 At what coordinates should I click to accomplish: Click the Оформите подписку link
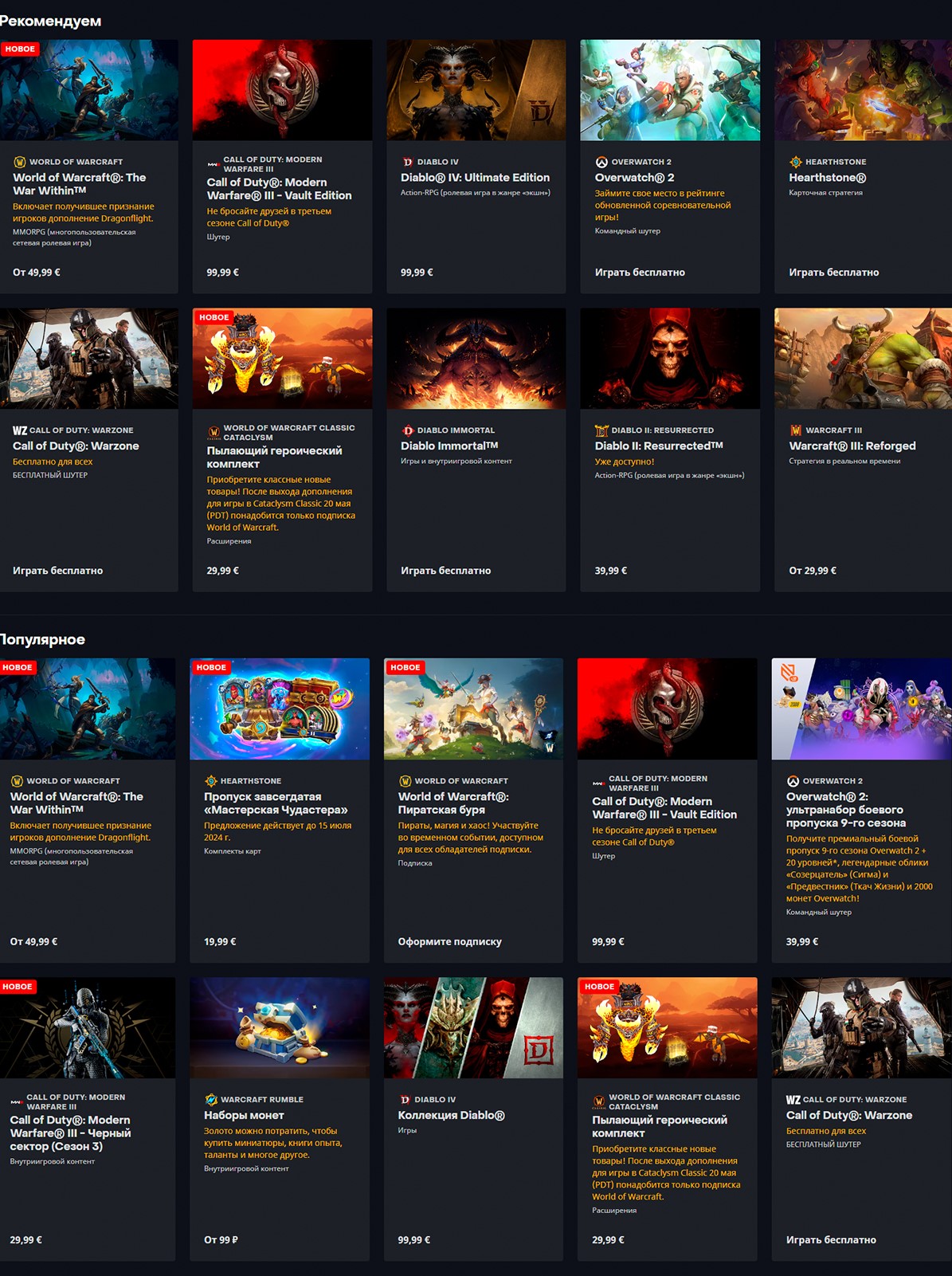[449, 941]
